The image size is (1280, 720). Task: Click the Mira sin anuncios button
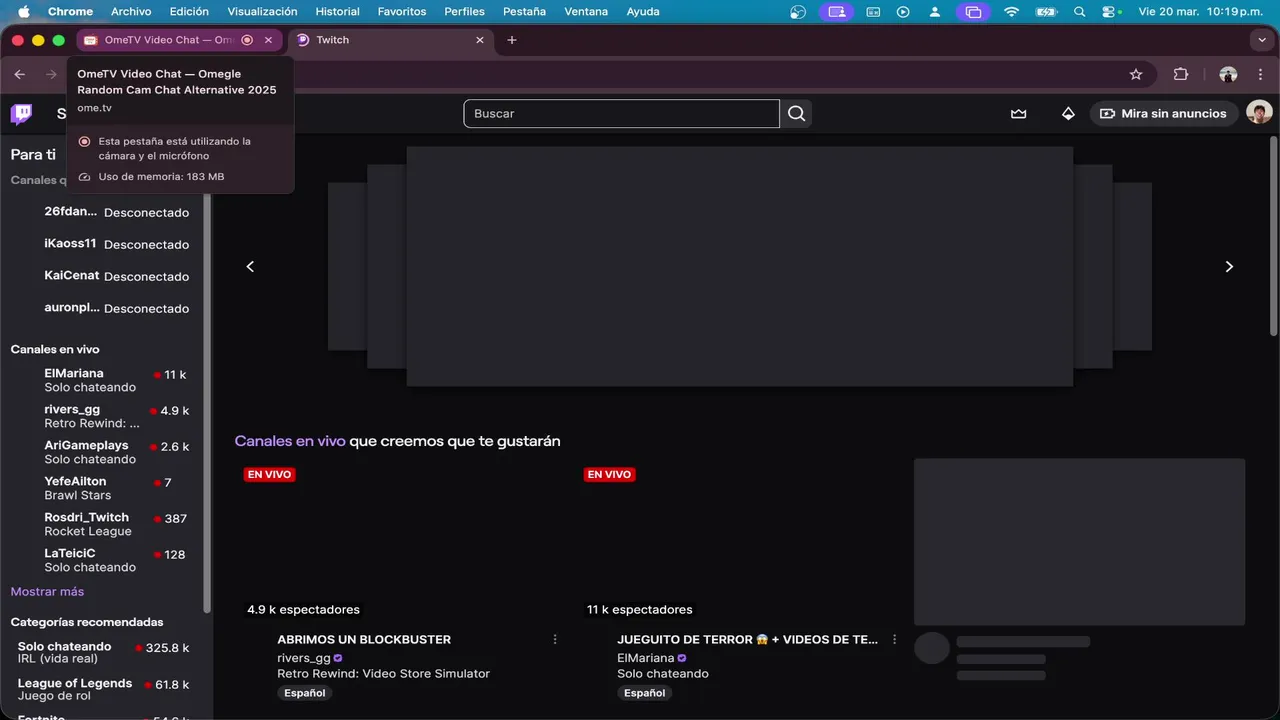point(1164,113)
